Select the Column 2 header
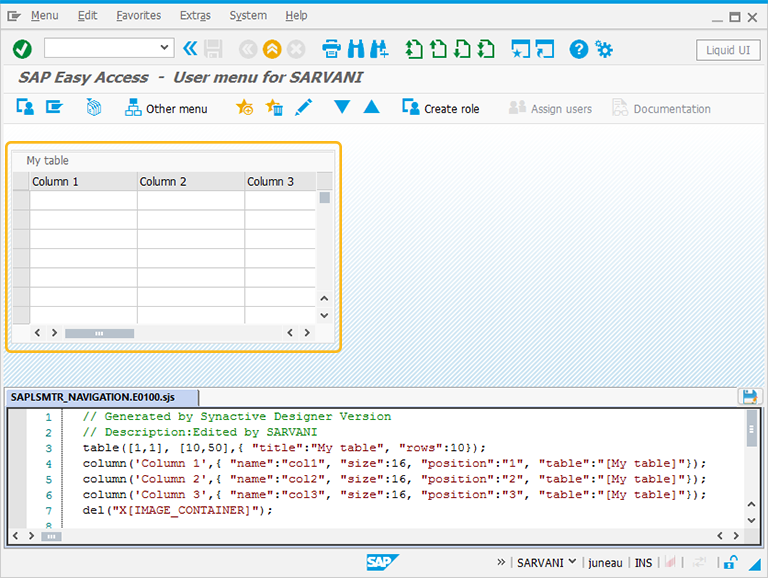Viewport: 768px width, 578px height. (x=191, y=181)
